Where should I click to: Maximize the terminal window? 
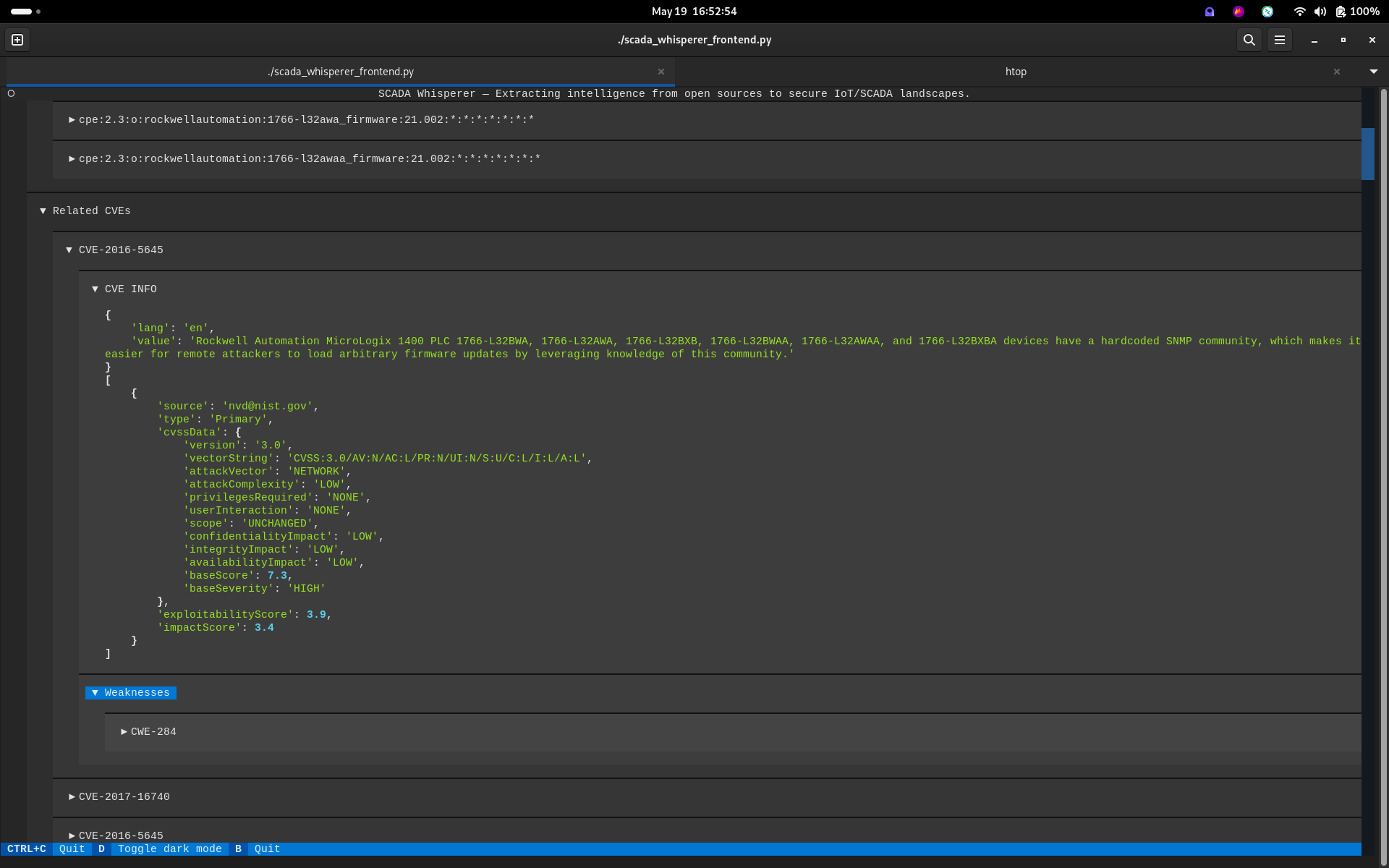coord(1343,40)
